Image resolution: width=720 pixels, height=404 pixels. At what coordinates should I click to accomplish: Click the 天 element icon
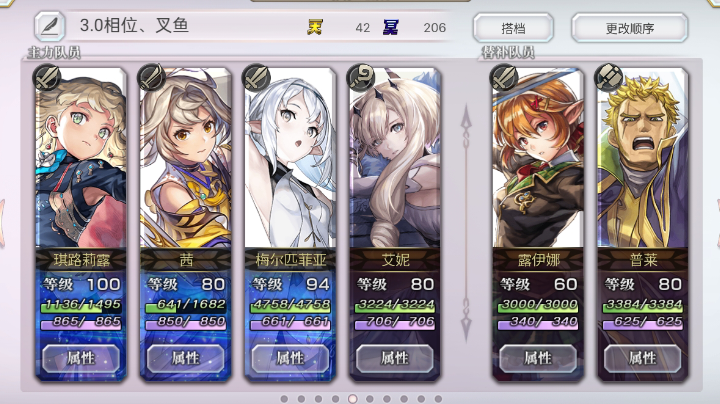pyautogui.click(x=315, y=28)
